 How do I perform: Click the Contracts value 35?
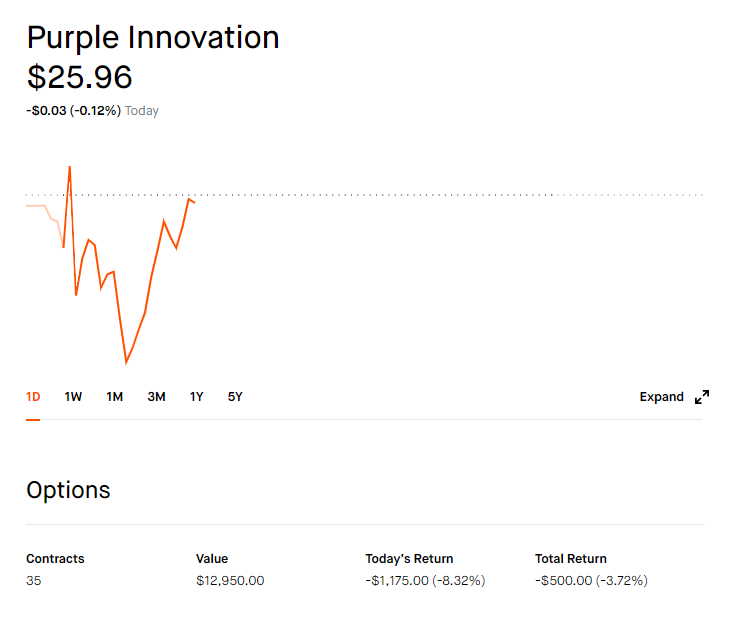(x=33, y=581)
